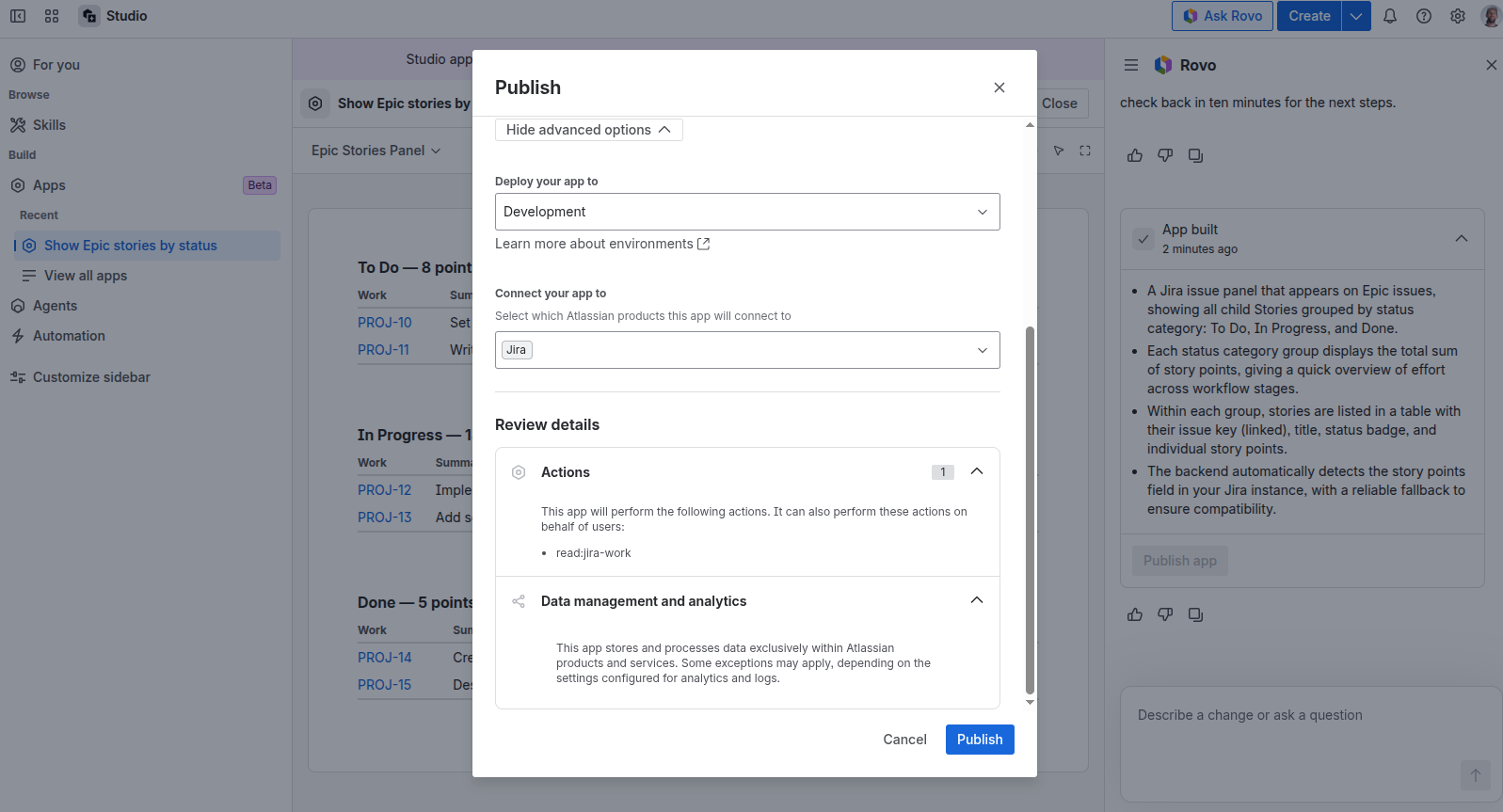Viewport: 1503px width, 812px height.
Task: Toggle the sidebar collapse icon
Action: [18, 16]
